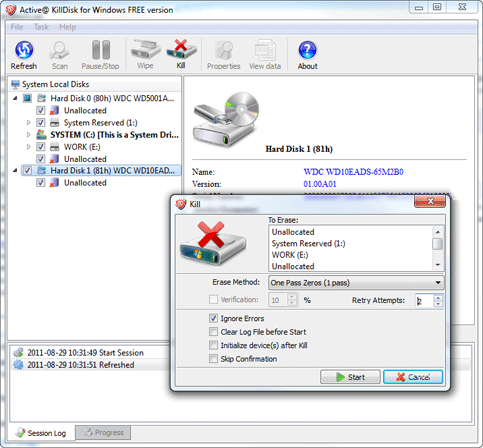The height and width of the screenshot is (448, 483).
Task: Click the View data toolbar icon
Action: tap(265, 50)
